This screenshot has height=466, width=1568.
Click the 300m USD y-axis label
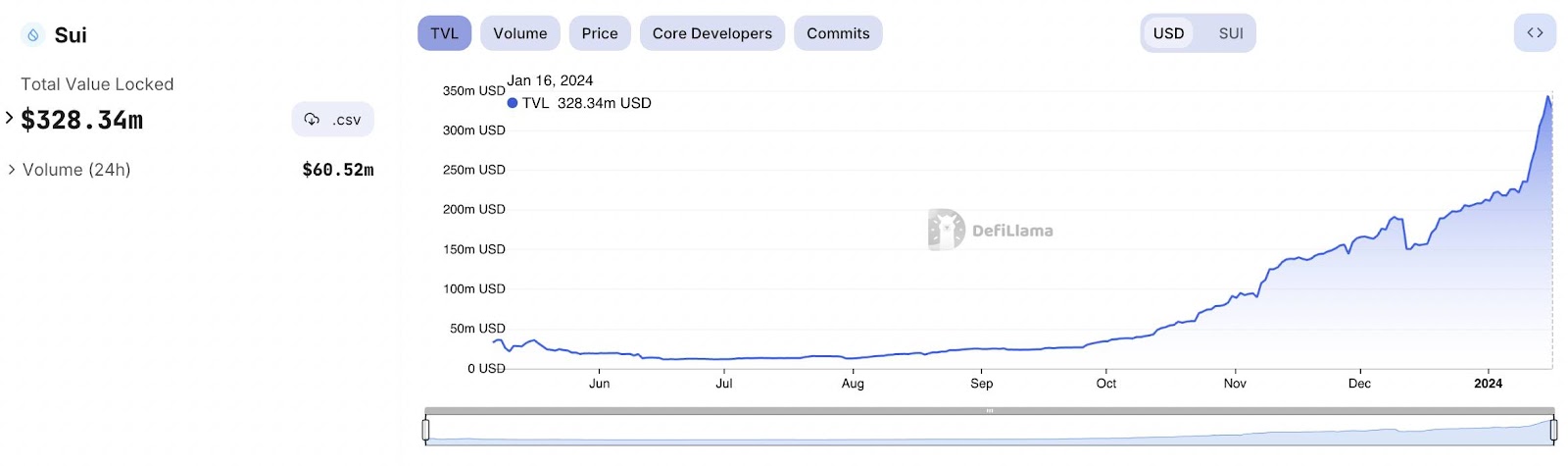(x=474, y=130)
